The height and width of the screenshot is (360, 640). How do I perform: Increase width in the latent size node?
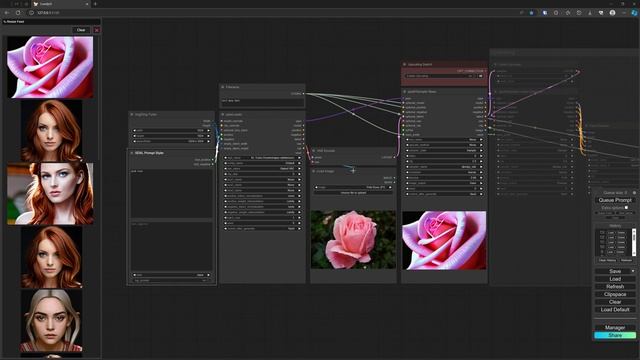[209, 131]
